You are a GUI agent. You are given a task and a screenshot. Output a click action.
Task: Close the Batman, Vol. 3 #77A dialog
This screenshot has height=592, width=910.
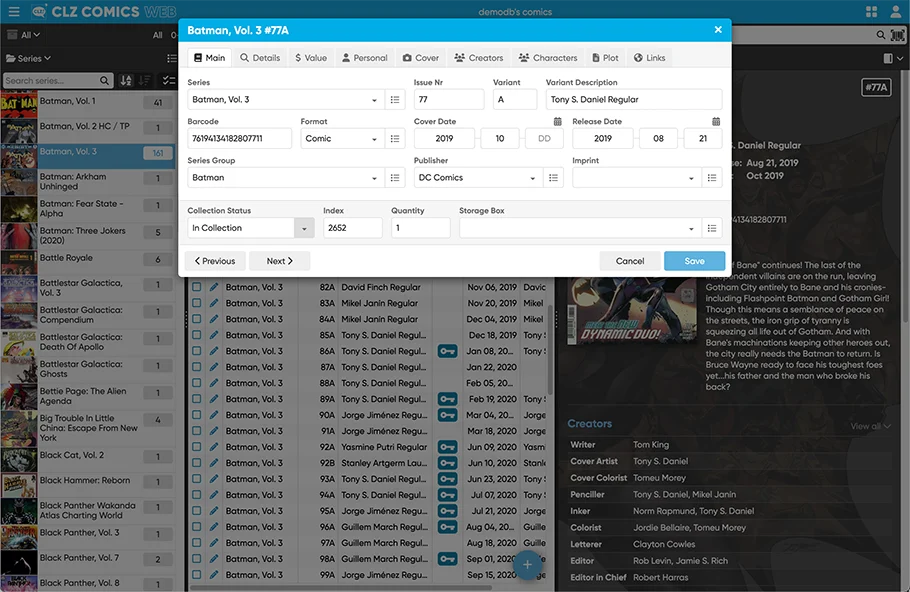[718, 30]
